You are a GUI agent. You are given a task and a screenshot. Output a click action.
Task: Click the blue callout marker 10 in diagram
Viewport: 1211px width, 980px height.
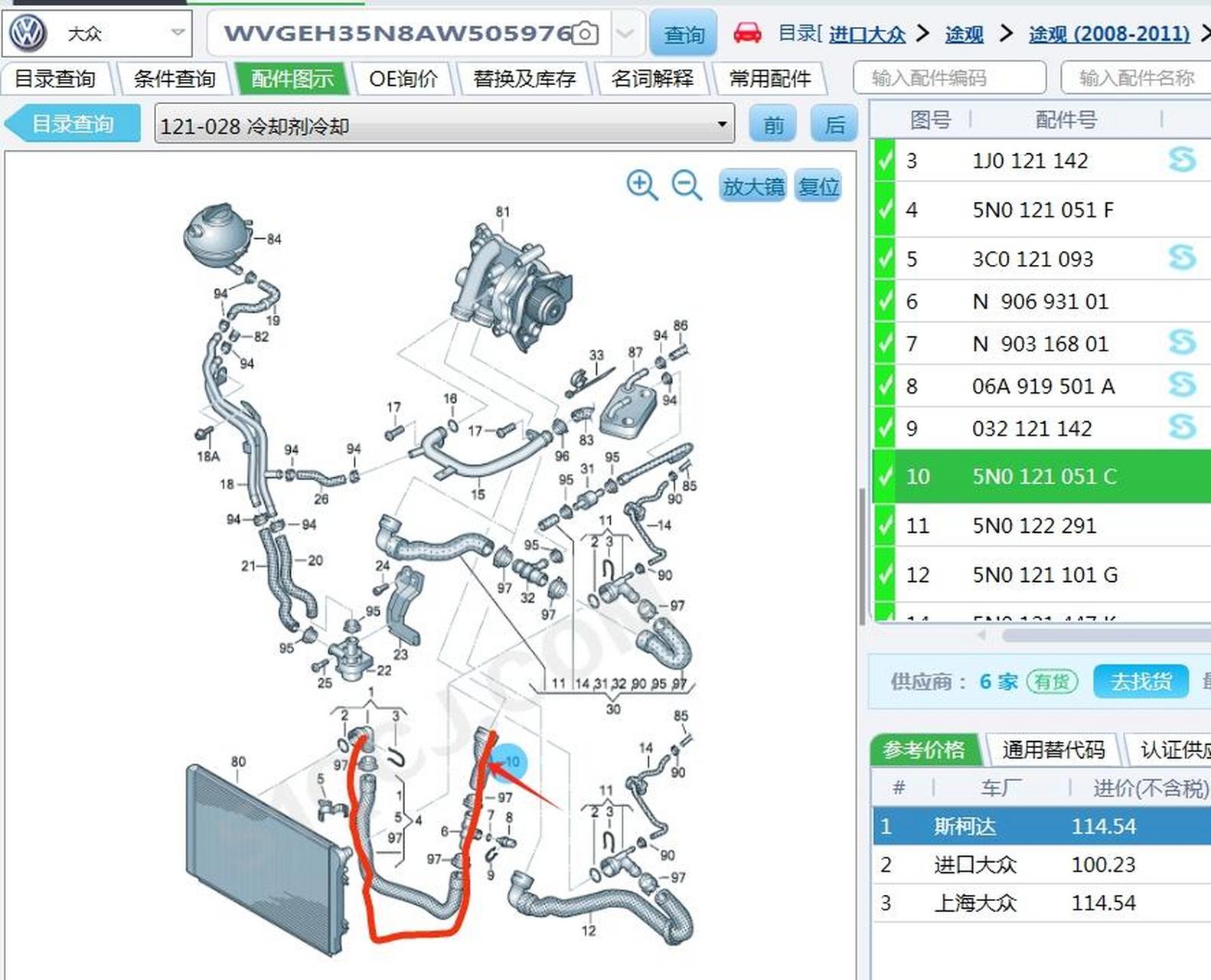(508, 762)
